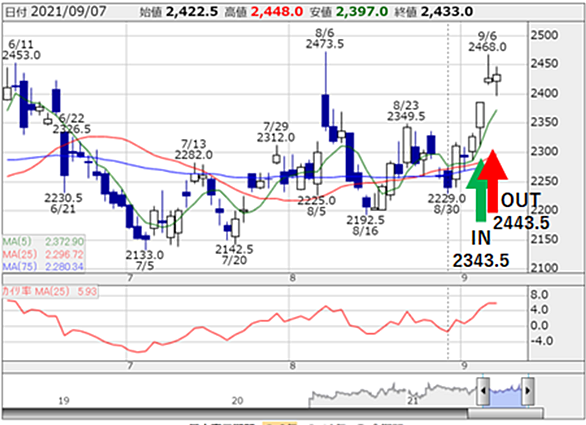Click the 6/22 2326.5 price label

click(71, 124)
